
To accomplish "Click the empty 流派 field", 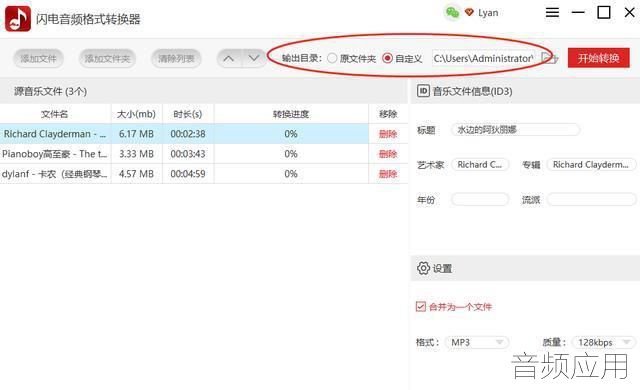I will (591, 199).
